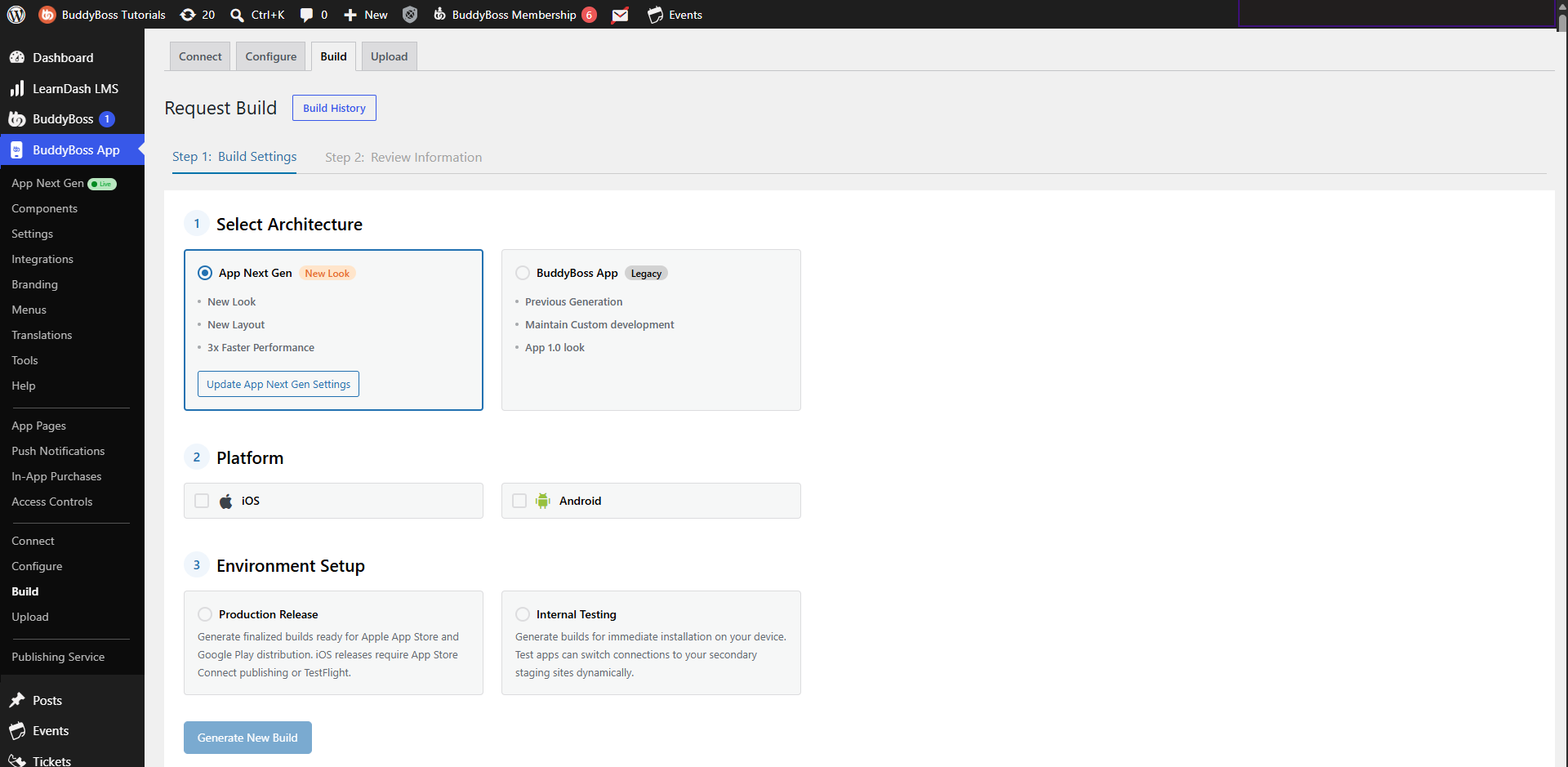
Task: Click the Posts pushpin icon
Action: (17, 700)
